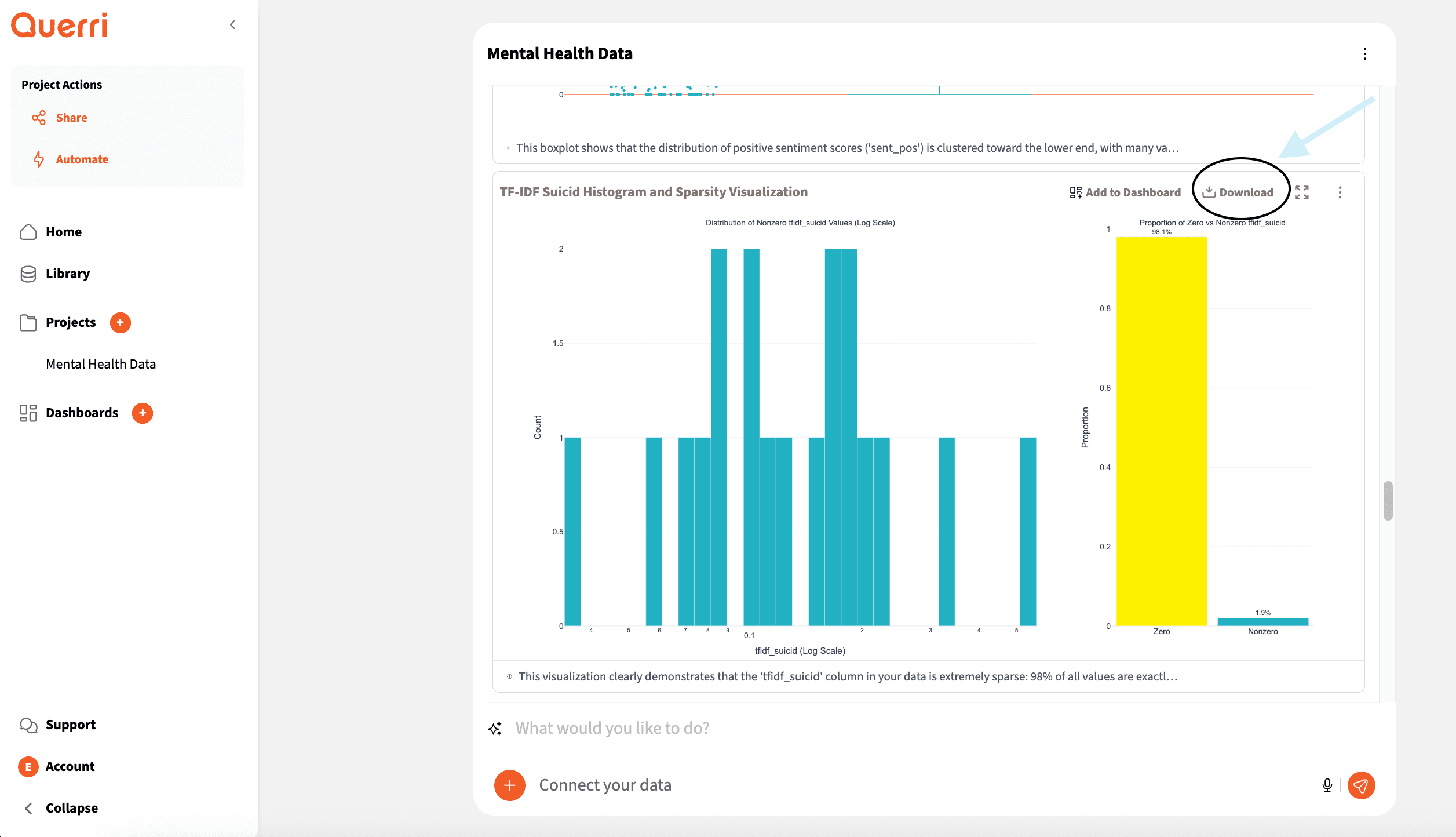Send the message with paper-plane button
The height and width of the screenshot is (837, 1456).
[x=1361, y=785]
